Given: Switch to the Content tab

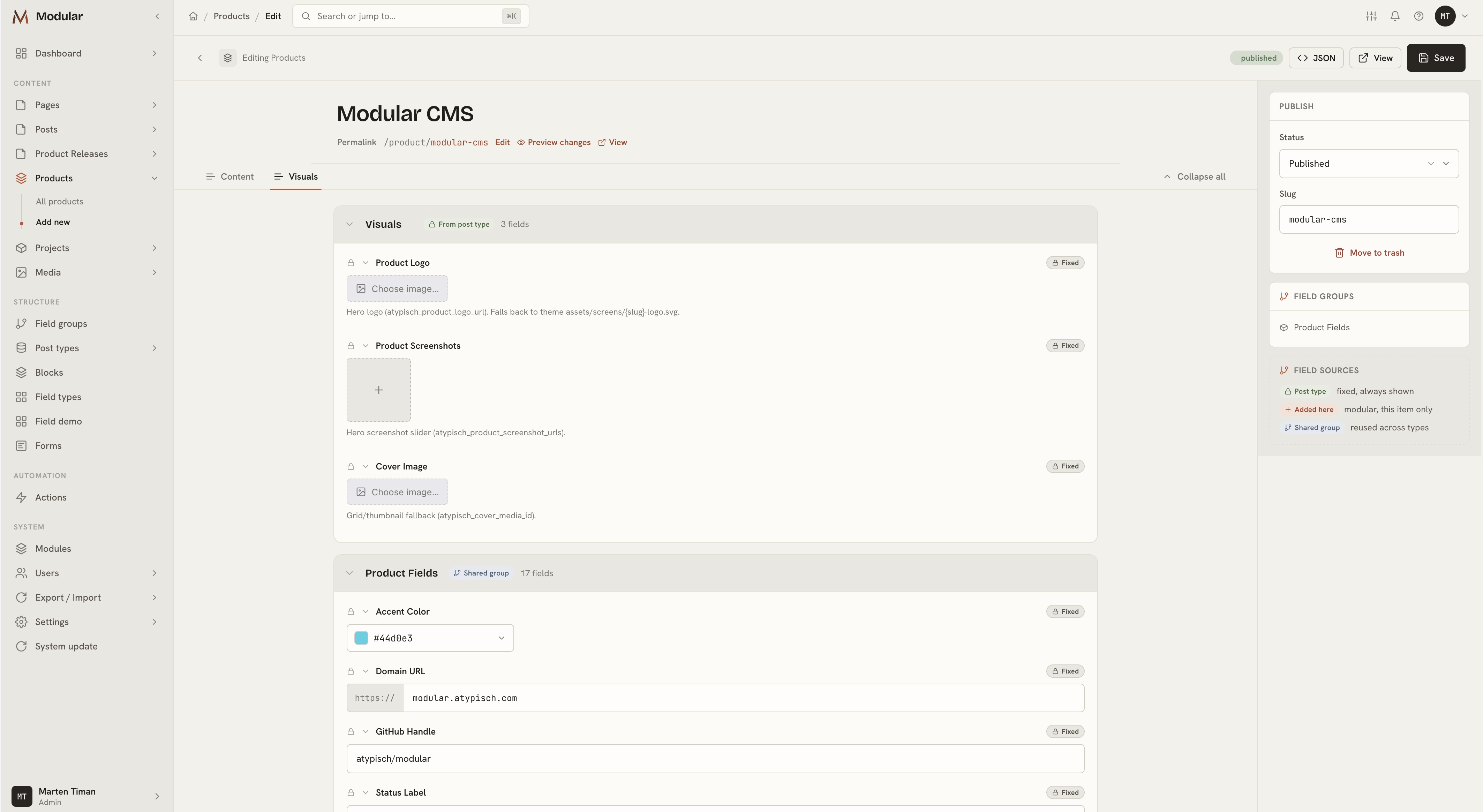Looking at the screenshot, I should click(x=230, y=177).
